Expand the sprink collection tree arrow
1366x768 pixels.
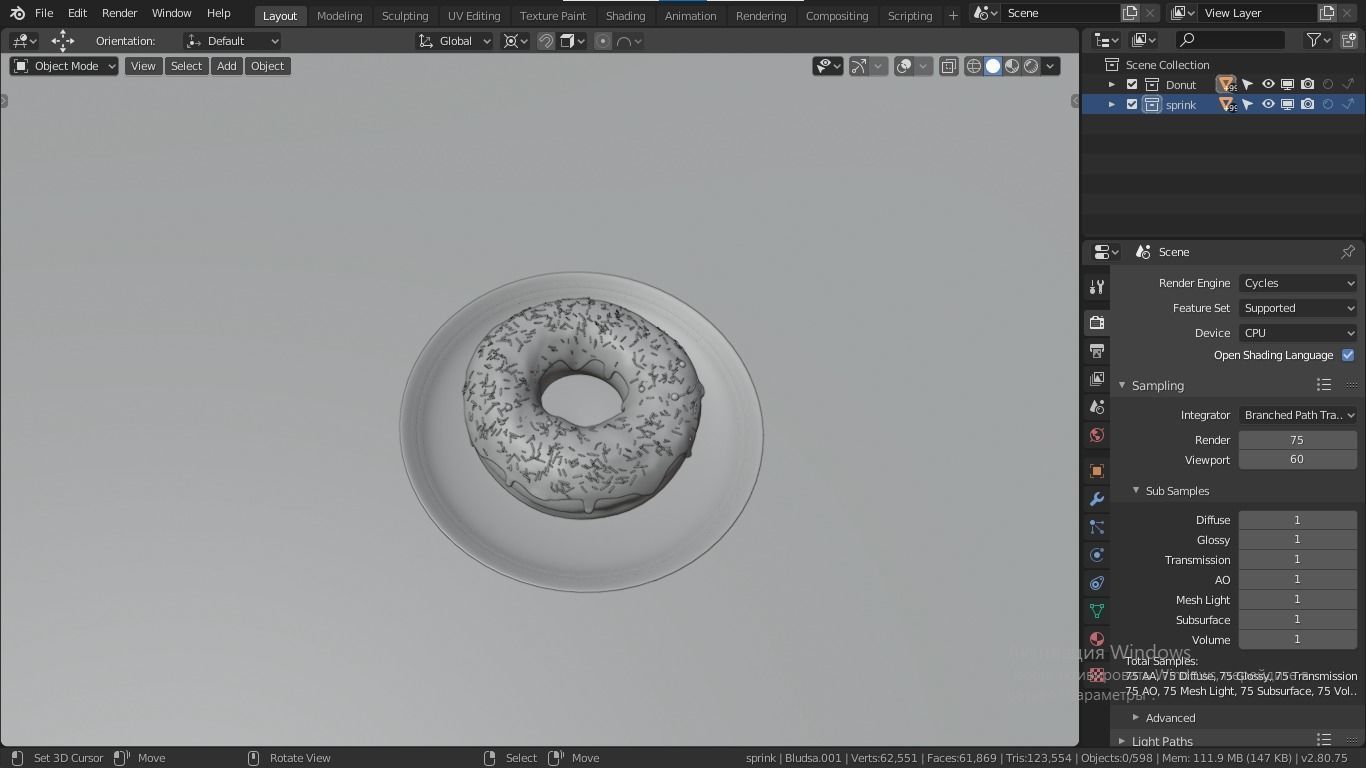click(1112, 105)
